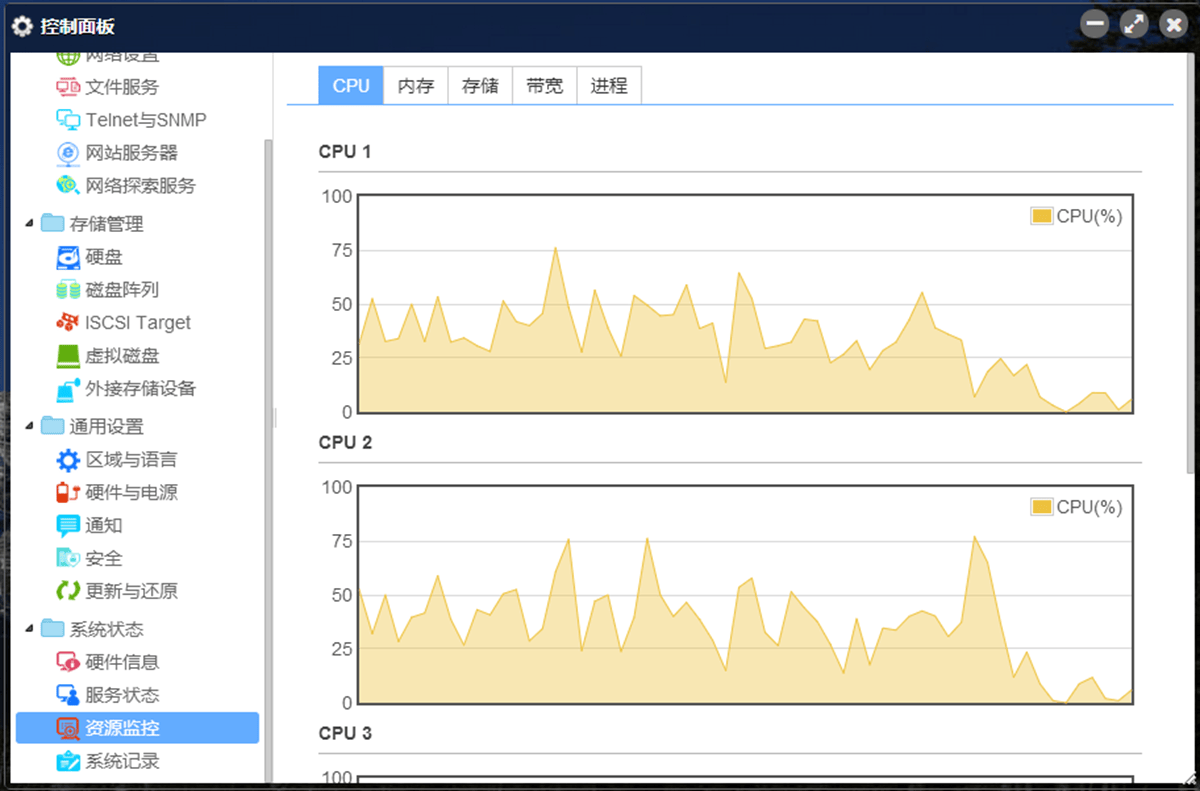Collapse the 系统状态 tree section
The image size is (1200, 791).
(29, 630)
